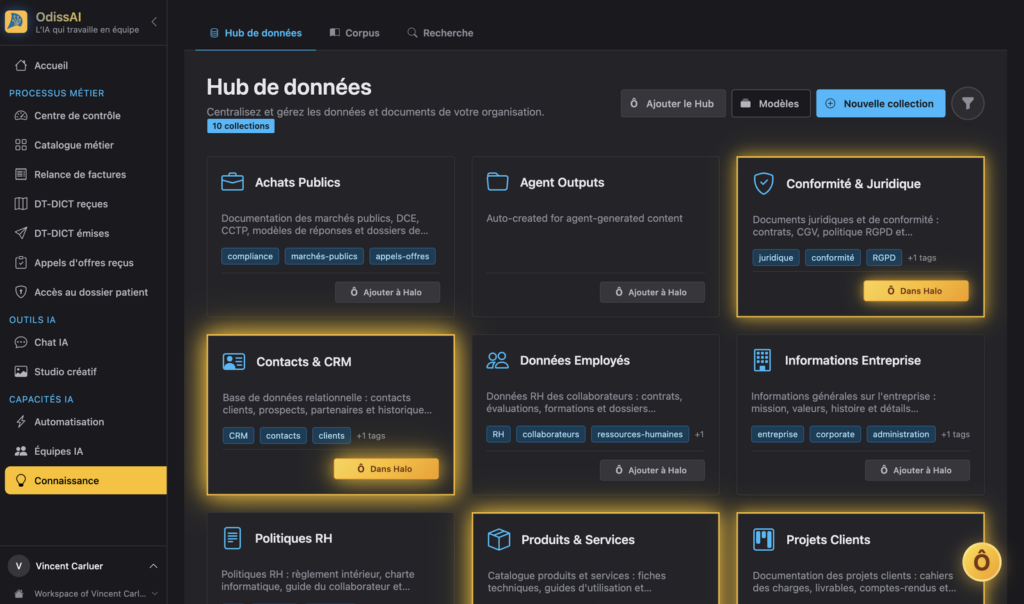Viewport: 1024px width, 604px height.
Task: Expand the Vincent Carluer user menu
Action: 153,566
